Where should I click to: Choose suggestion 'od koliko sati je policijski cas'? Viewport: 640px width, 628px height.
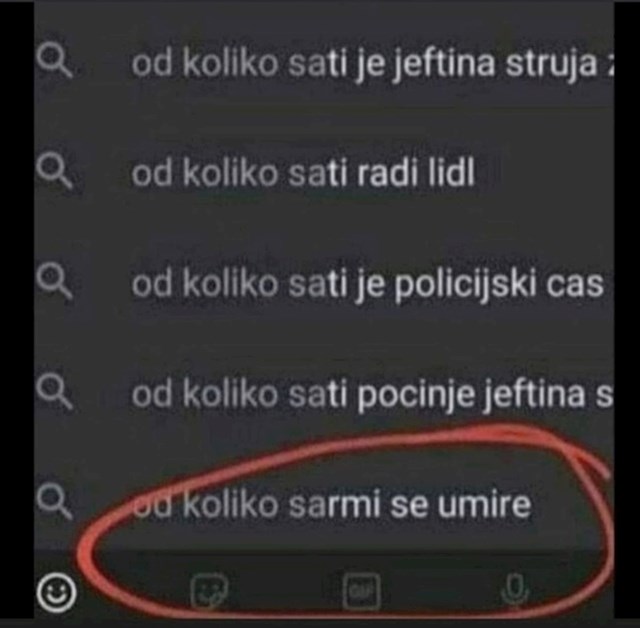367,284
